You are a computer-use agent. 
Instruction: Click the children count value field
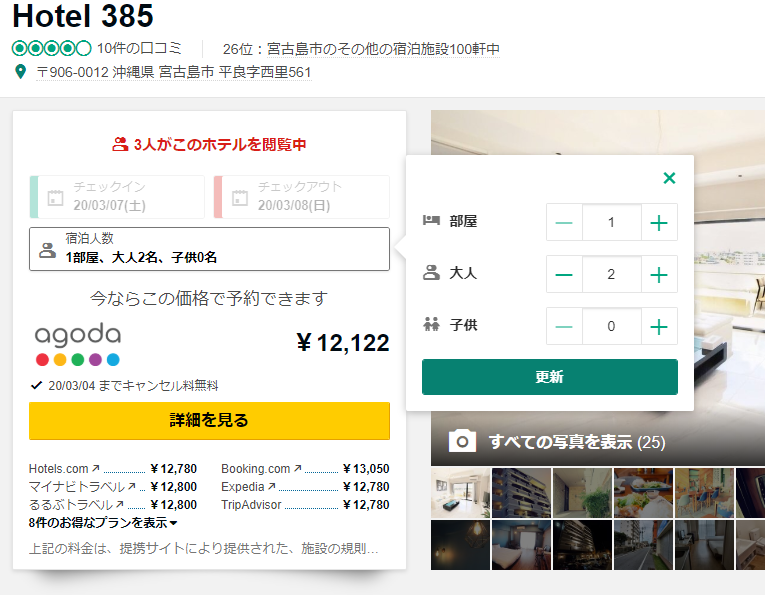[611, 326]
